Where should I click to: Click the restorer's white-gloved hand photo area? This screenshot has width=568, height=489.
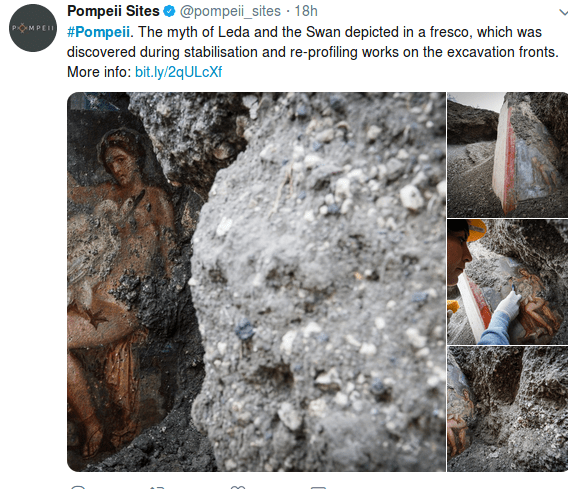(x=509, y=304)
